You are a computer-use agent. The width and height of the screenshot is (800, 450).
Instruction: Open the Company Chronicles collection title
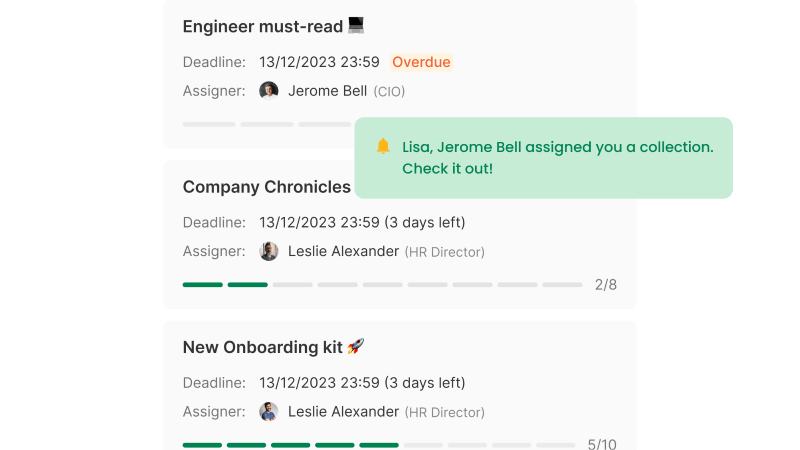[x=266, y=187]
